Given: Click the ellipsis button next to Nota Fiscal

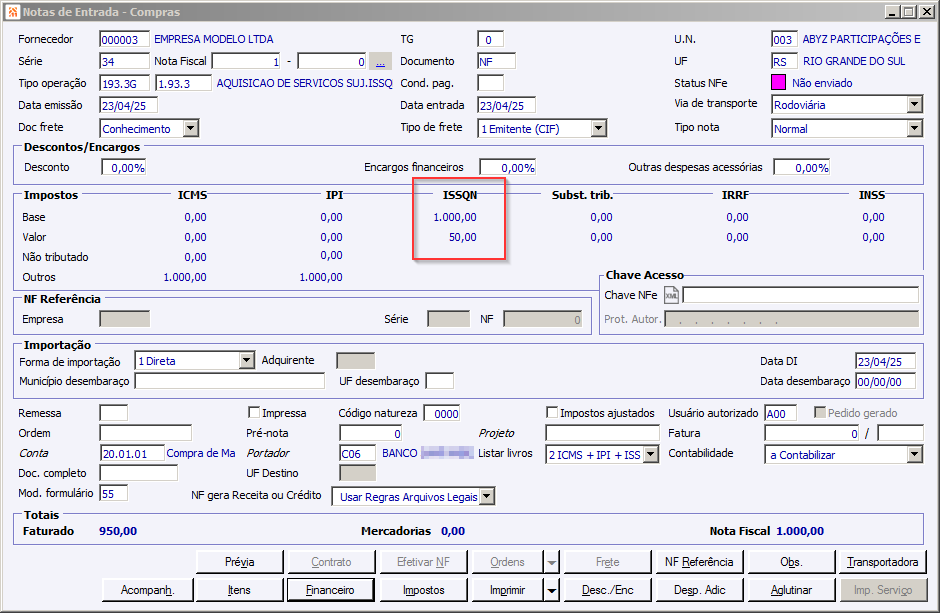Looking at the screenshot, I should 380,61.
